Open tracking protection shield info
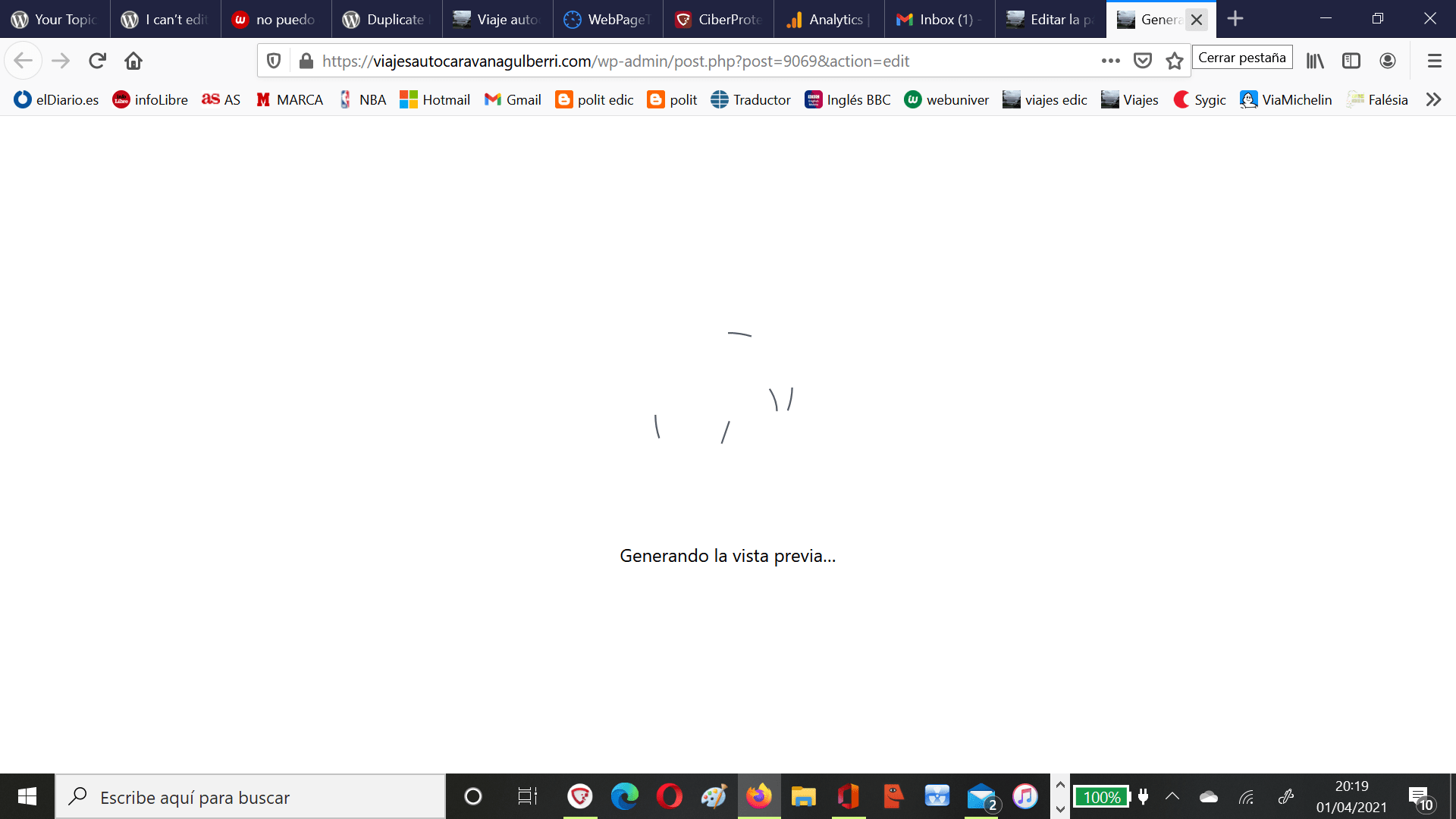 tap(274, 61)
